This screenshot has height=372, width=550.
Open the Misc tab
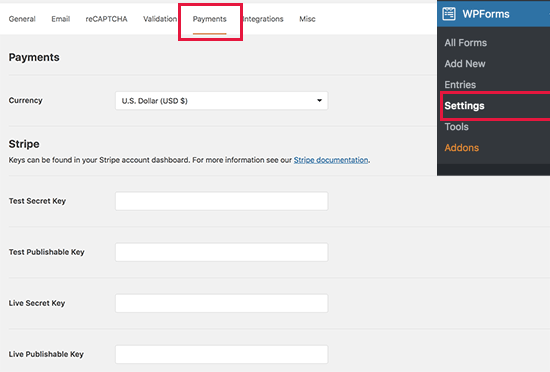[307, 19]
